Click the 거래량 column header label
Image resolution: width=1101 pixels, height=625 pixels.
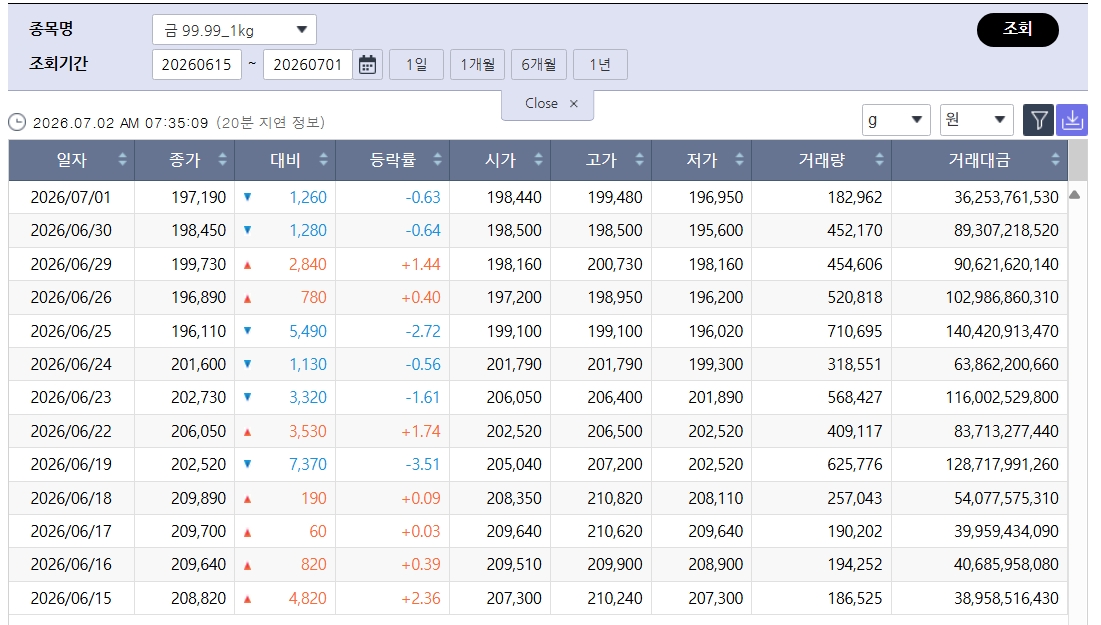[x=822, y=160]
